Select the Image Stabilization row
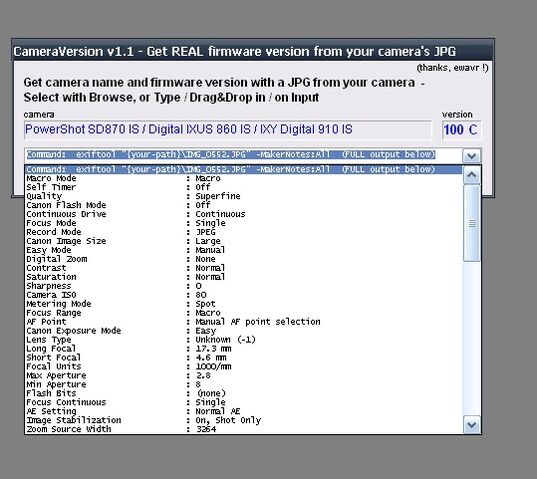The height and width of the screenshot is (479, 537). point(243,420)
